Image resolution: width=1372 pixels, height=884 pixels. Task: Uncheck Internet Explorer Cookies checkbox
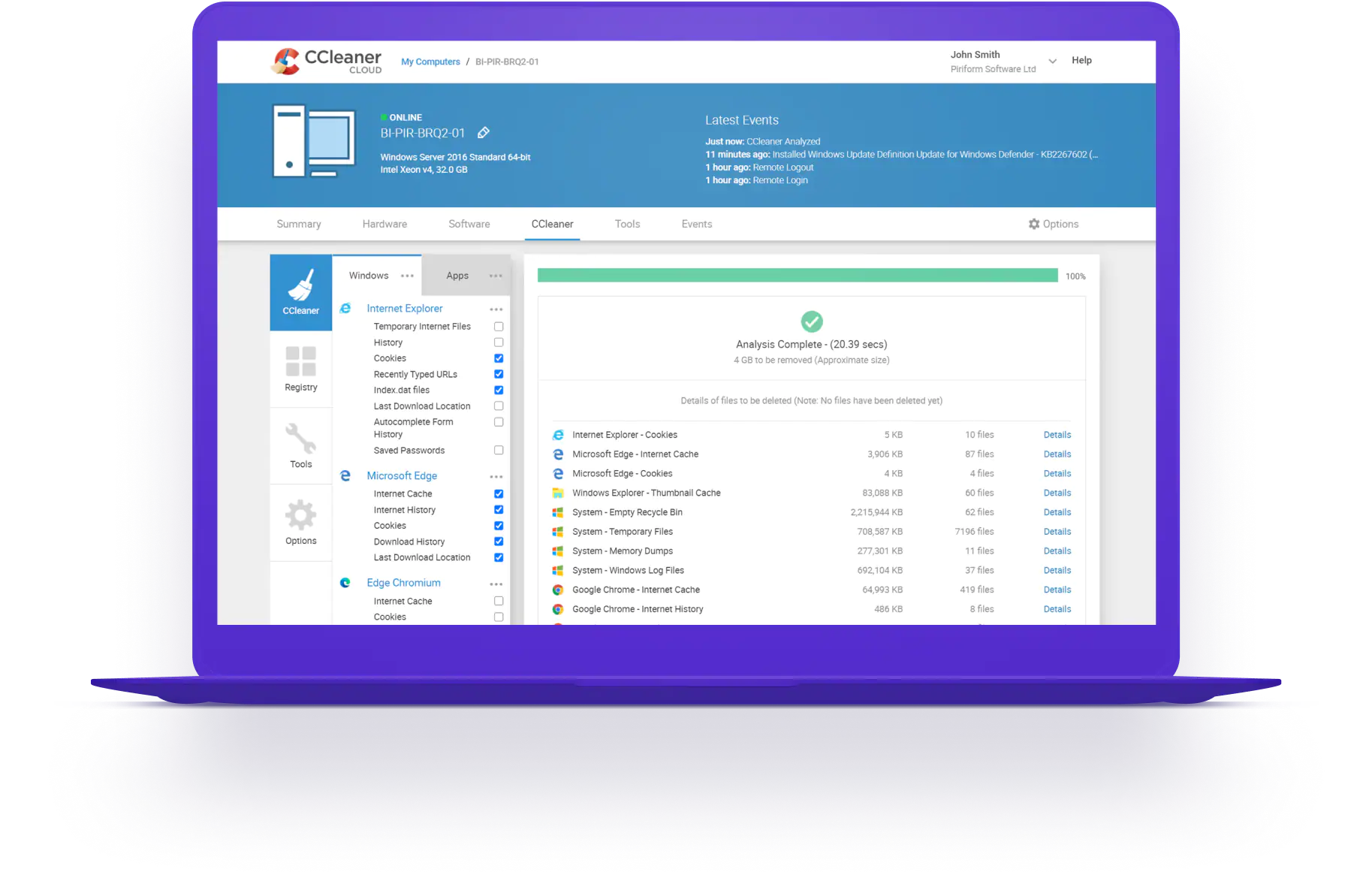point(499,358)
